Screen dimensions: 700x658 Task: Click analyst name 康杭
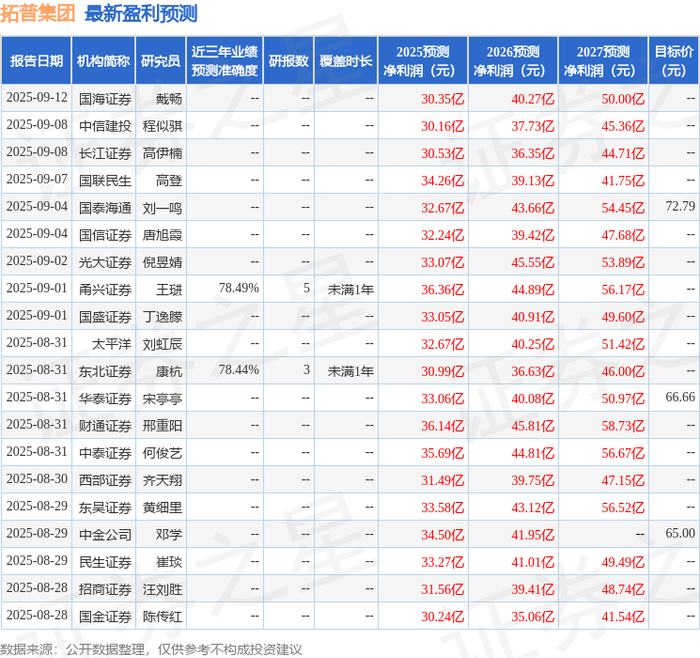[169, 371]
